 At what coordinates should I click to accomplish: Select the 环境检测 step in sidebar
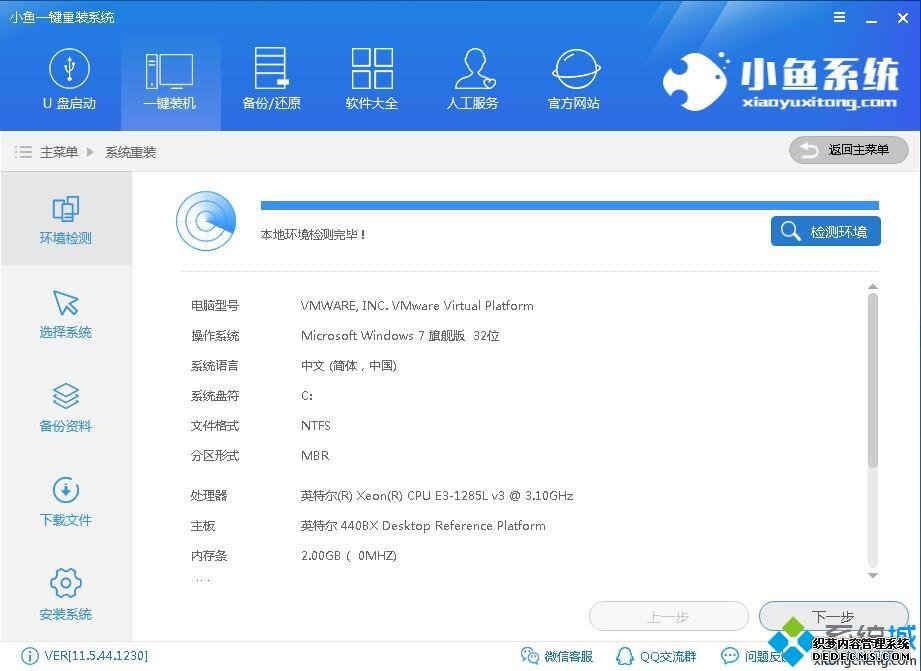66,219
